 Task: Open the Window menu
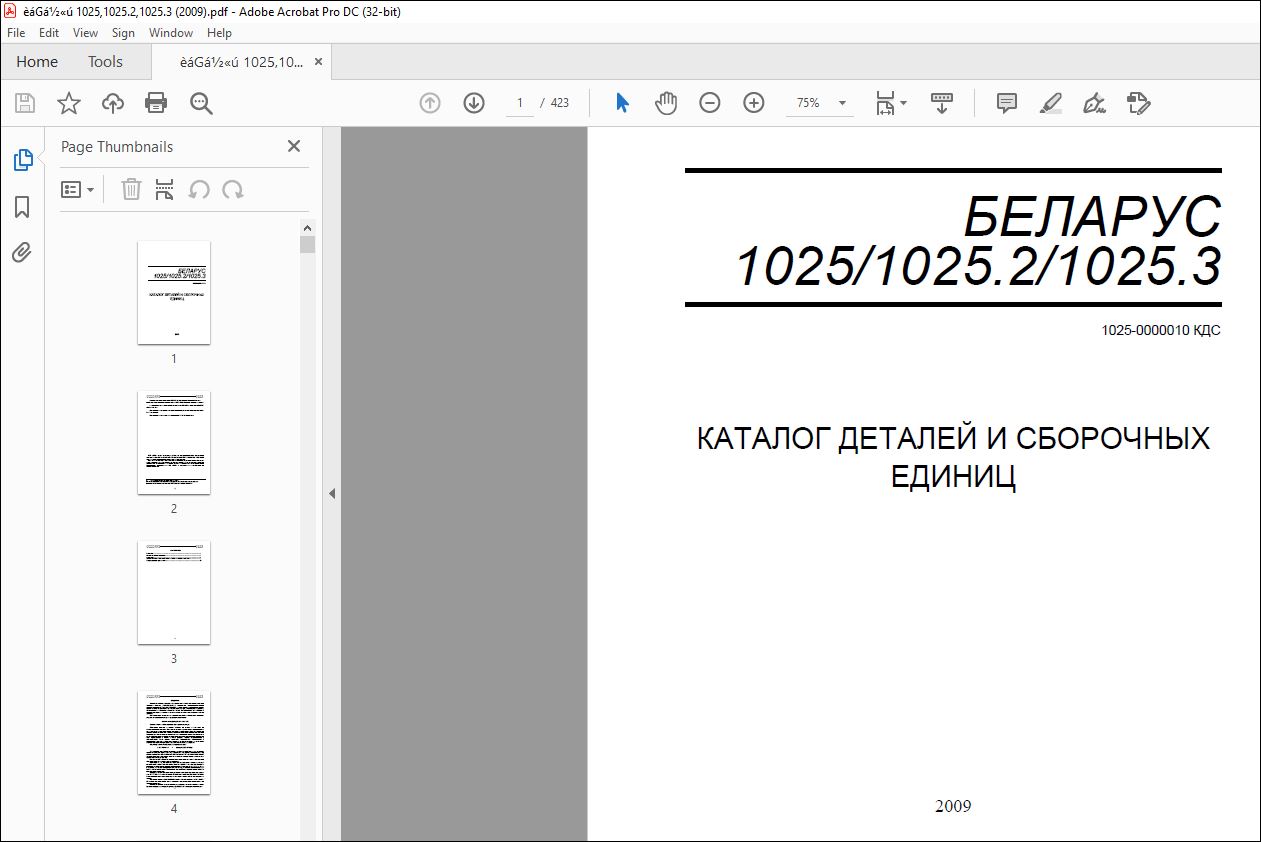click(x=171, y=33)
